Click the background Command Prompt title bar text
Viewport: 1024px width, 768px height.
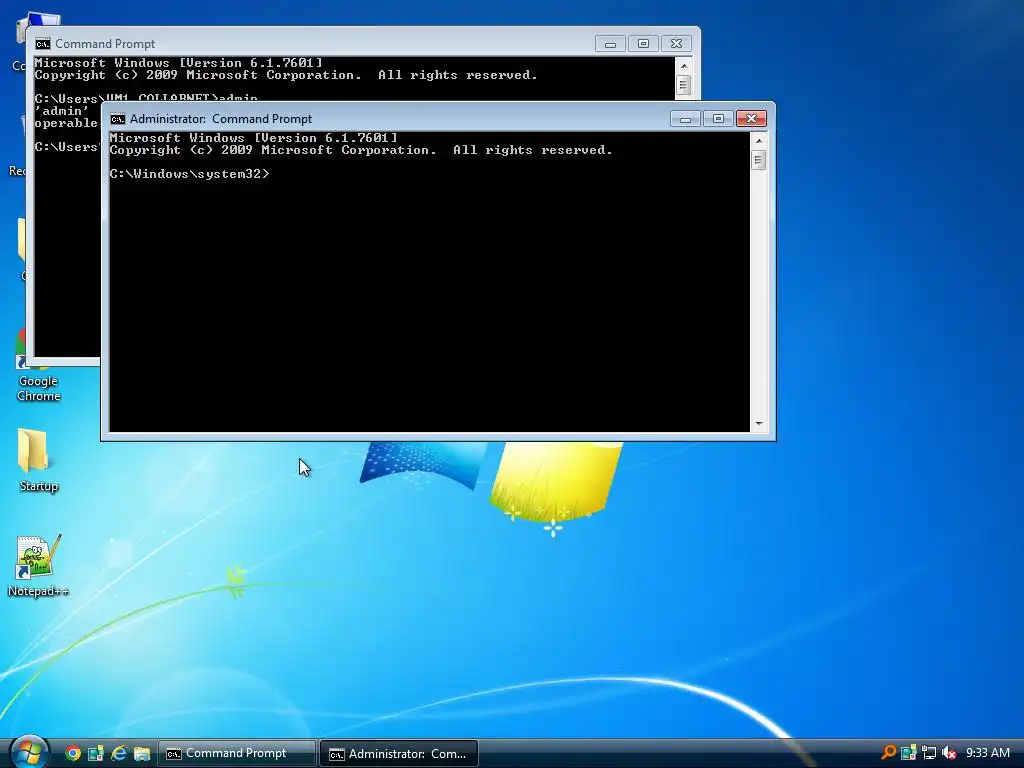pos(105,44)
